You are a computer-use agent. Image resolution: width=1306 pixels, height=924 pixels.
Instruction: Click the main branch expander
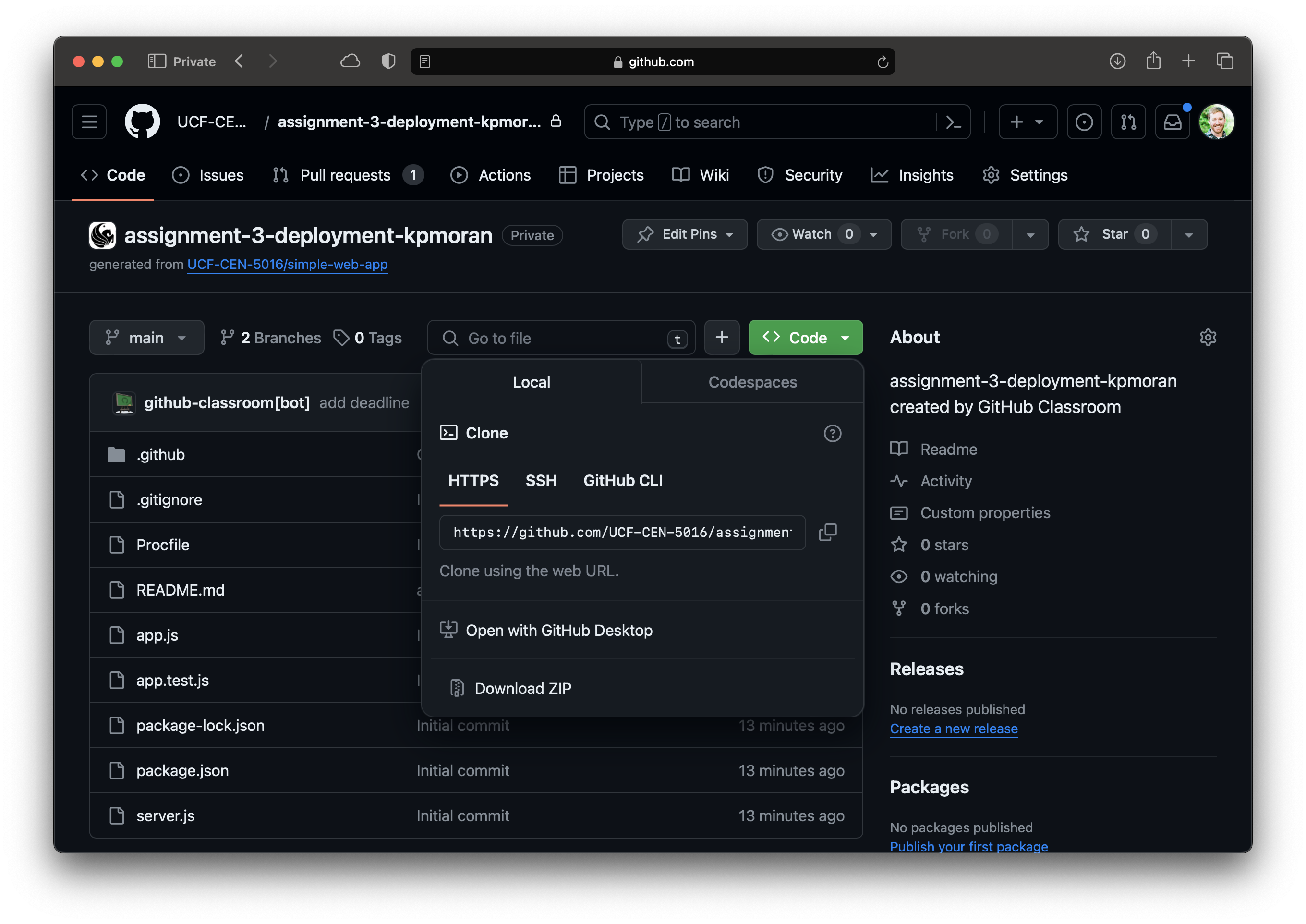click(145, 338)
